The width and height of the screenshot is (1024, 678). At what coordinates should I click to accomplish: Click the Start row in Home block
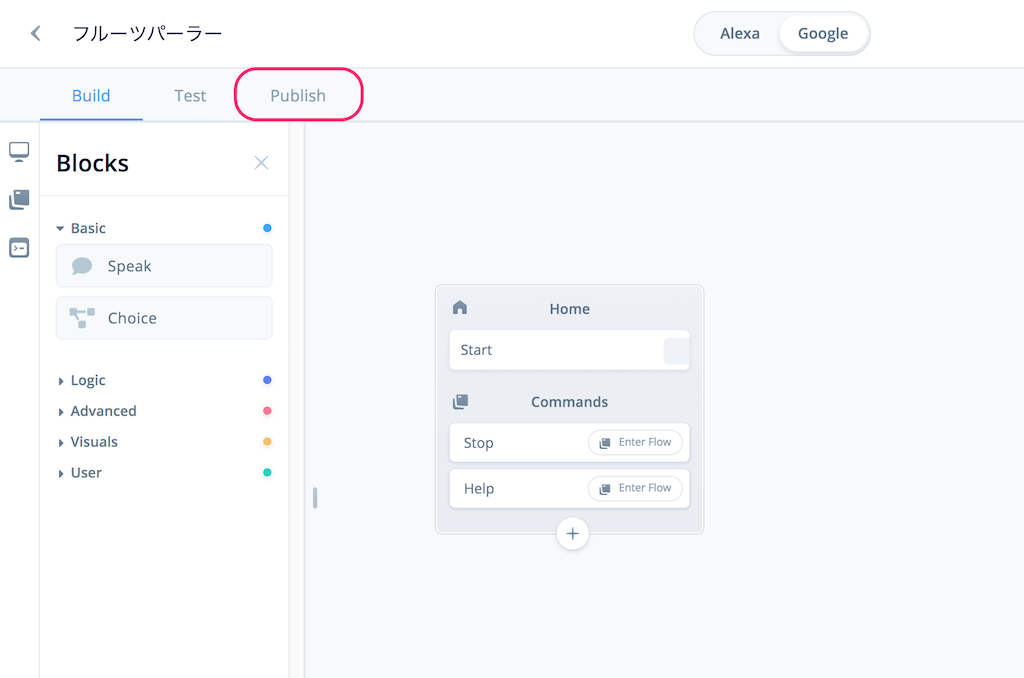569,350
